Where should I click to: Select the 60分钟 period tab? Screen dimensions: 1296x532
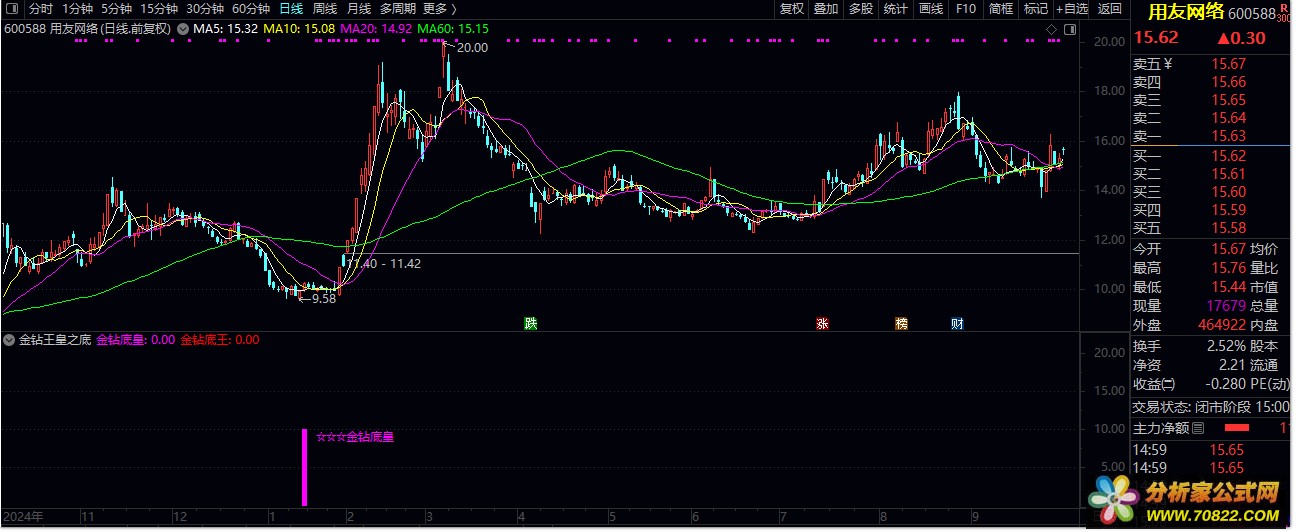click(250, 9)
